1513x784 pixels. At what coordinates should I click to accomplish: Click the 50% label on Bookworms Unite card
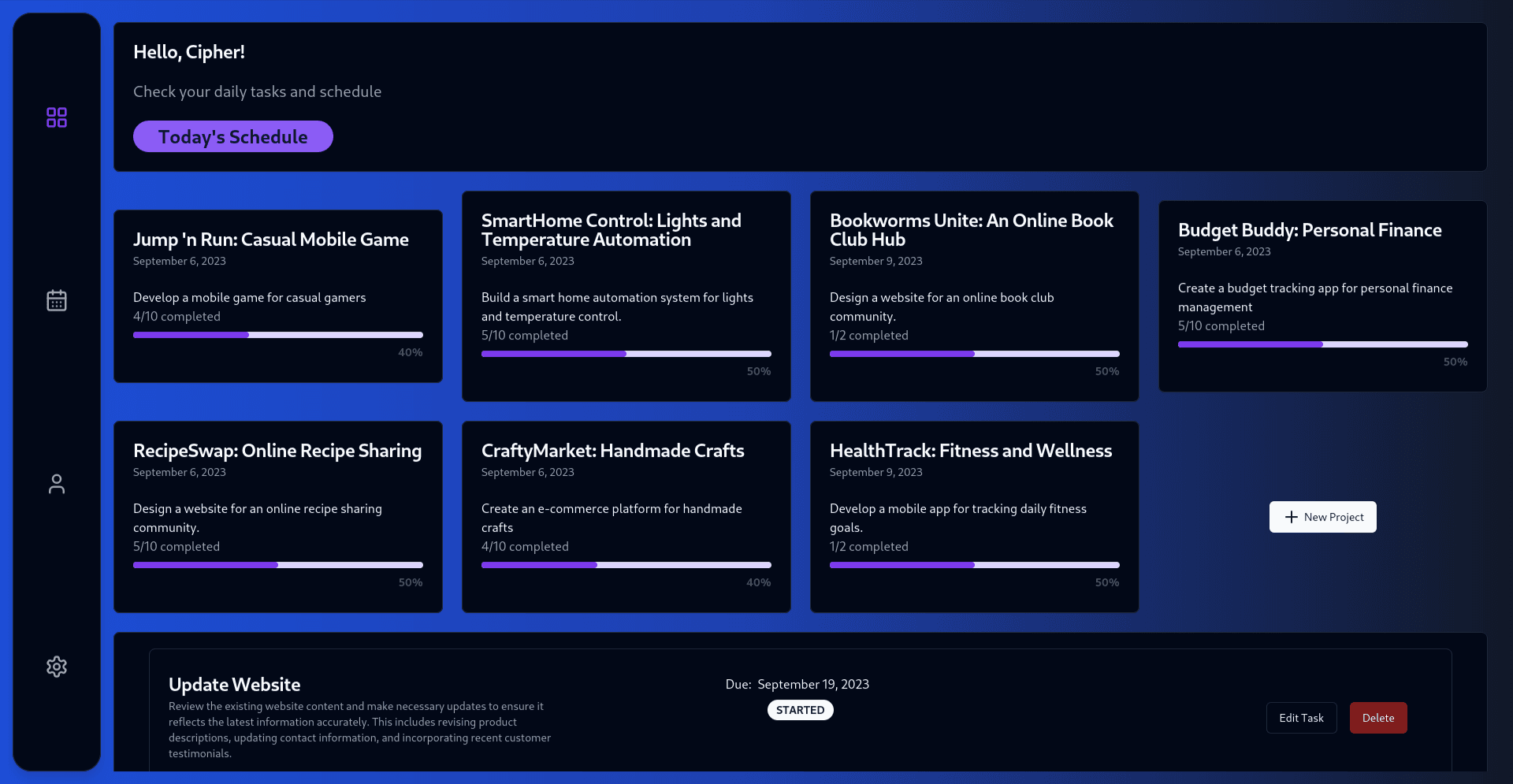[x=1107, y=371]
